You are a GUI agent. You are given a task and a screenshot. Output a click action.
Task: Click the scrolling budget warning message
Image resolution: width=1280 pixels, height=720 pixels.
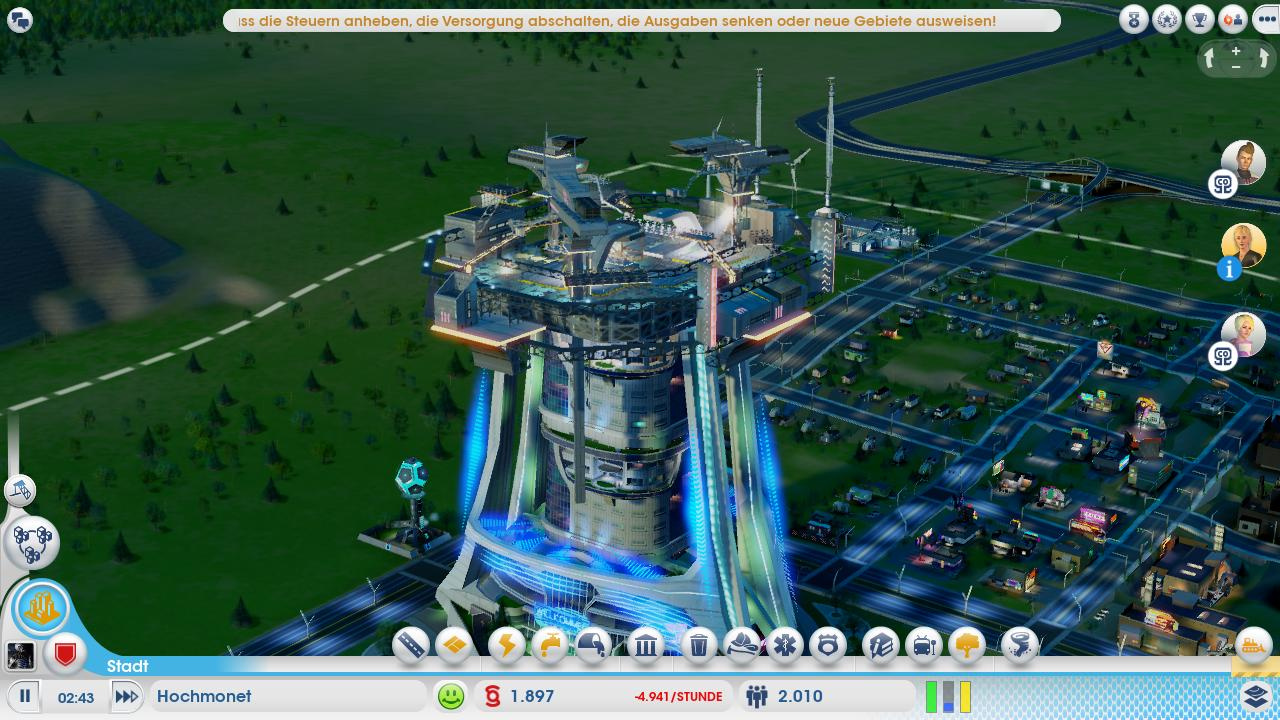[641, 20]
